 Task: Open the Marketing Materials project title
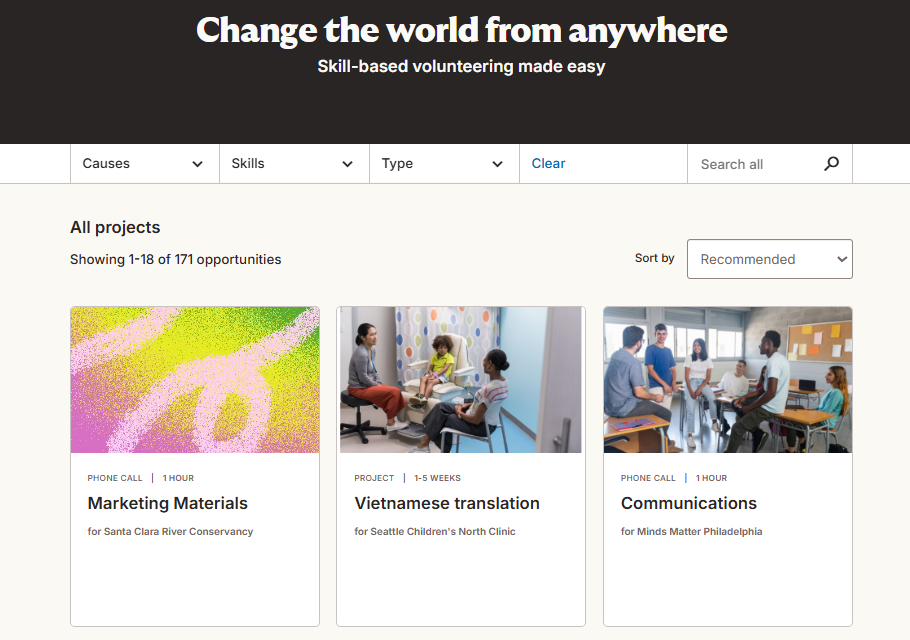click(168, 503)
